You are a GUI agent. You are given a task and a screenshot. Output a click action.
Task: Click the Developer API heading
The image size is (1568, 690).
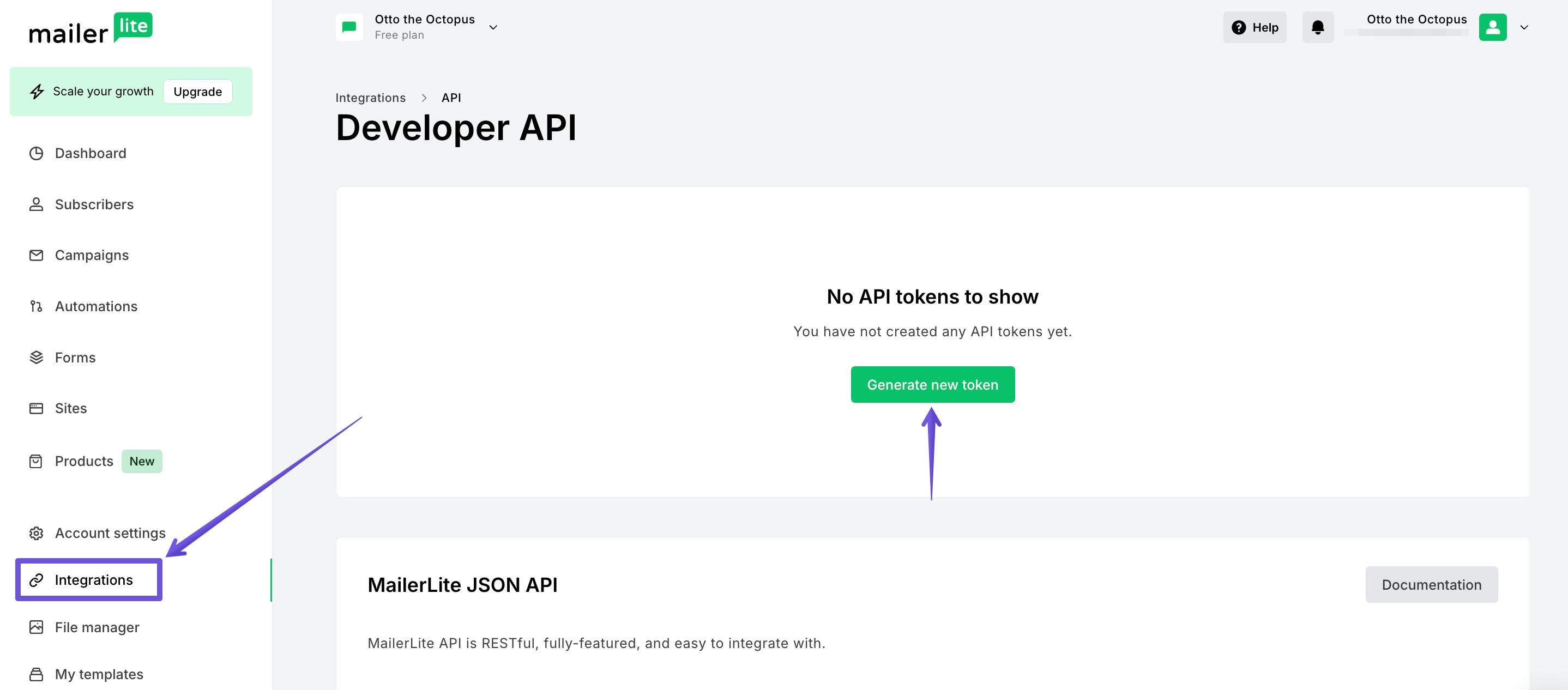pyautogui.click(x=456, y=129)
